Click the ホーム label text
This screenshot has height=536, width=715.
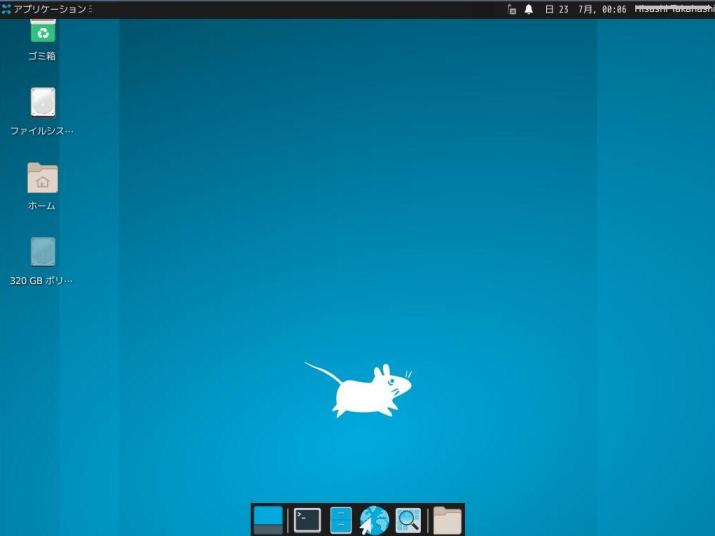(42, 206)
